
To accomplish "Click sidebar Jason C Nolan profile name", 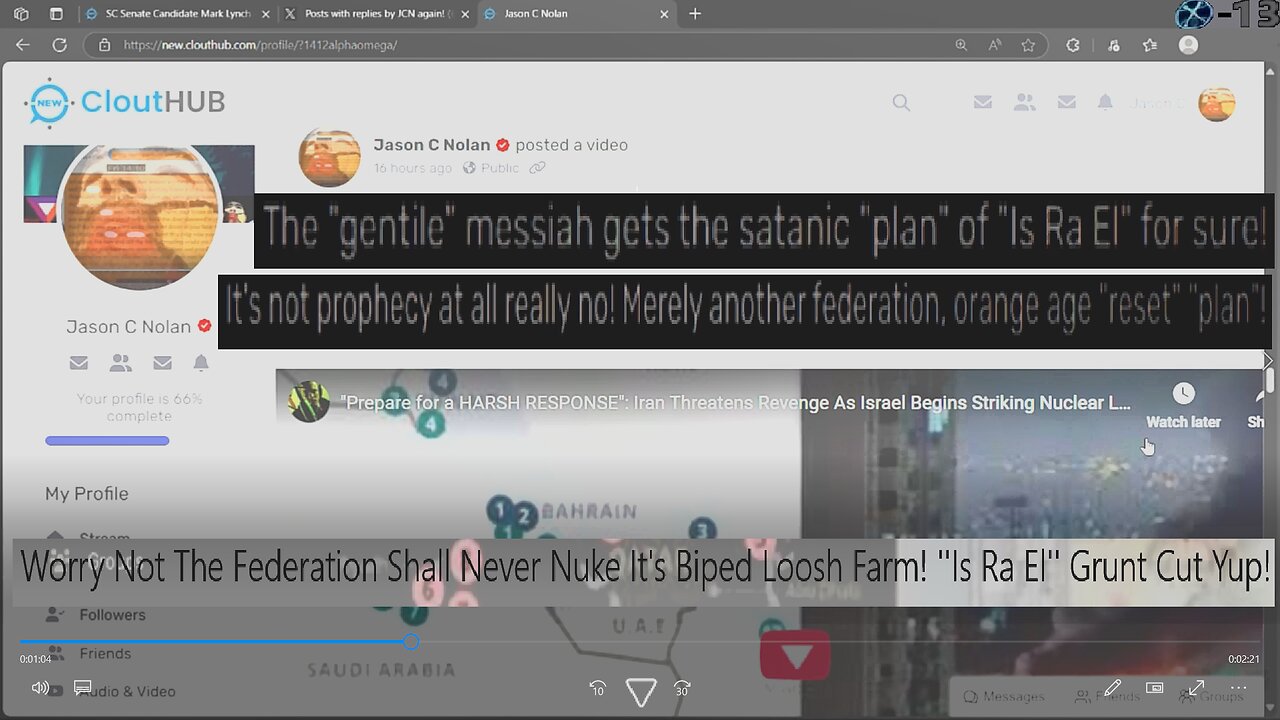I will (x=128, y=327).
